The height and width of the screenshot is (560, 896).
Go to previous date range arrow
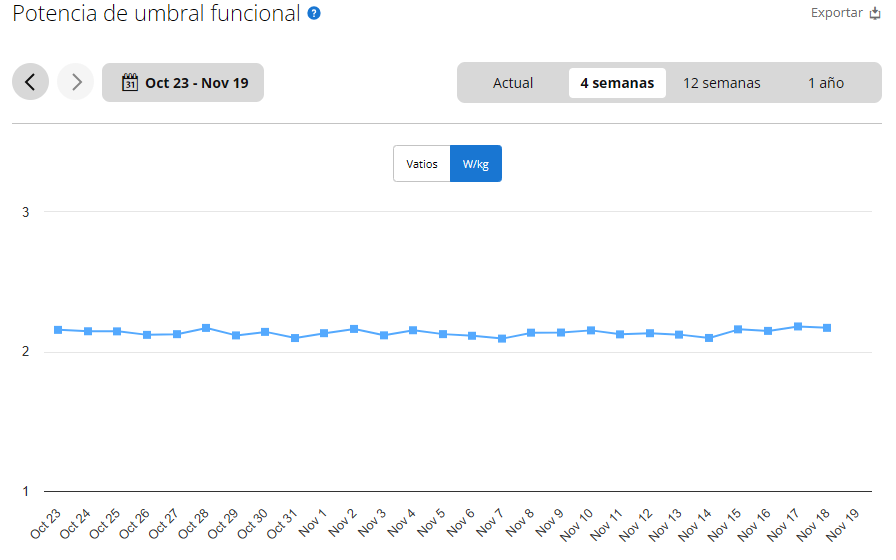[x=30, y=82]
